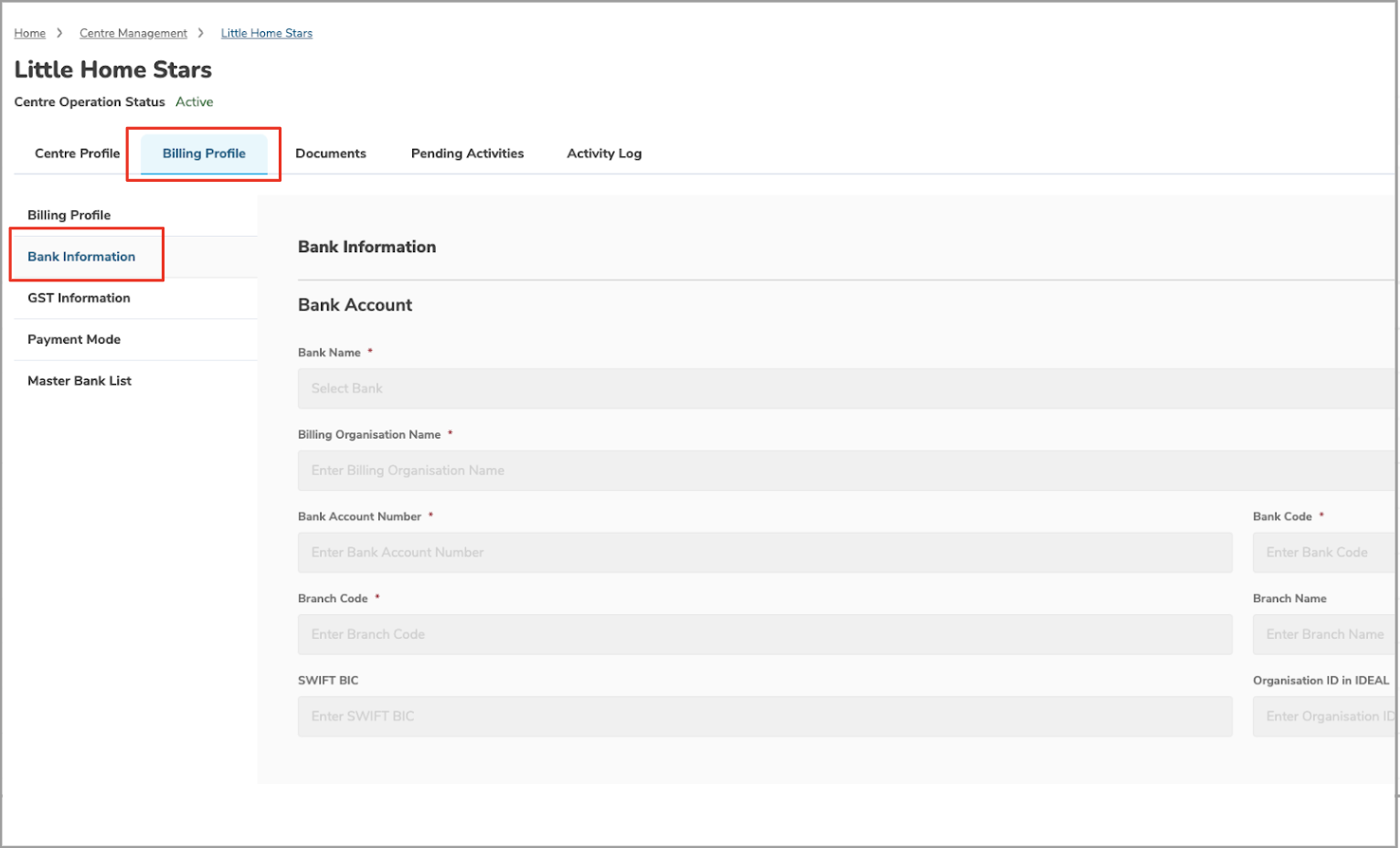
Task: View the Activity Log tab
Action: coord(604,154)
